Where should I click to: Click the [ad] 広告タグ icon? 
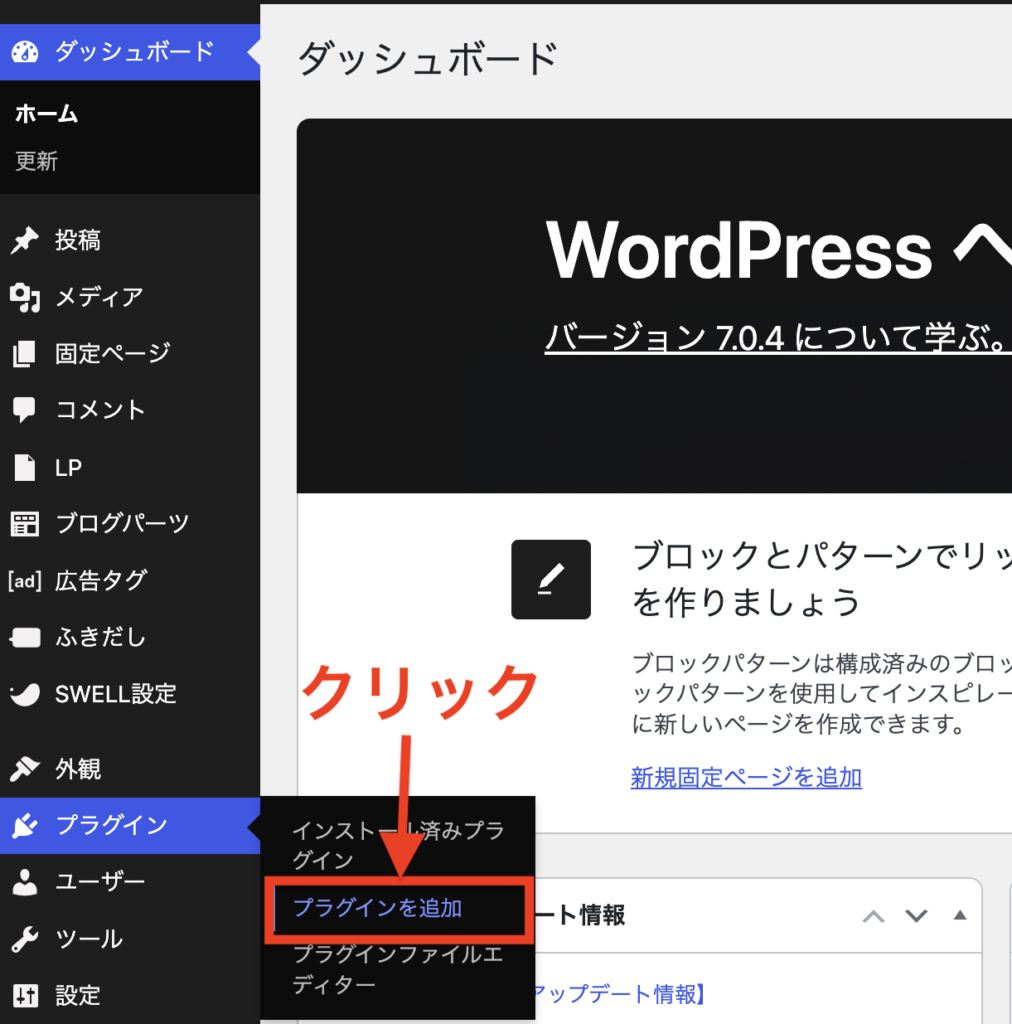pos(25,581)
